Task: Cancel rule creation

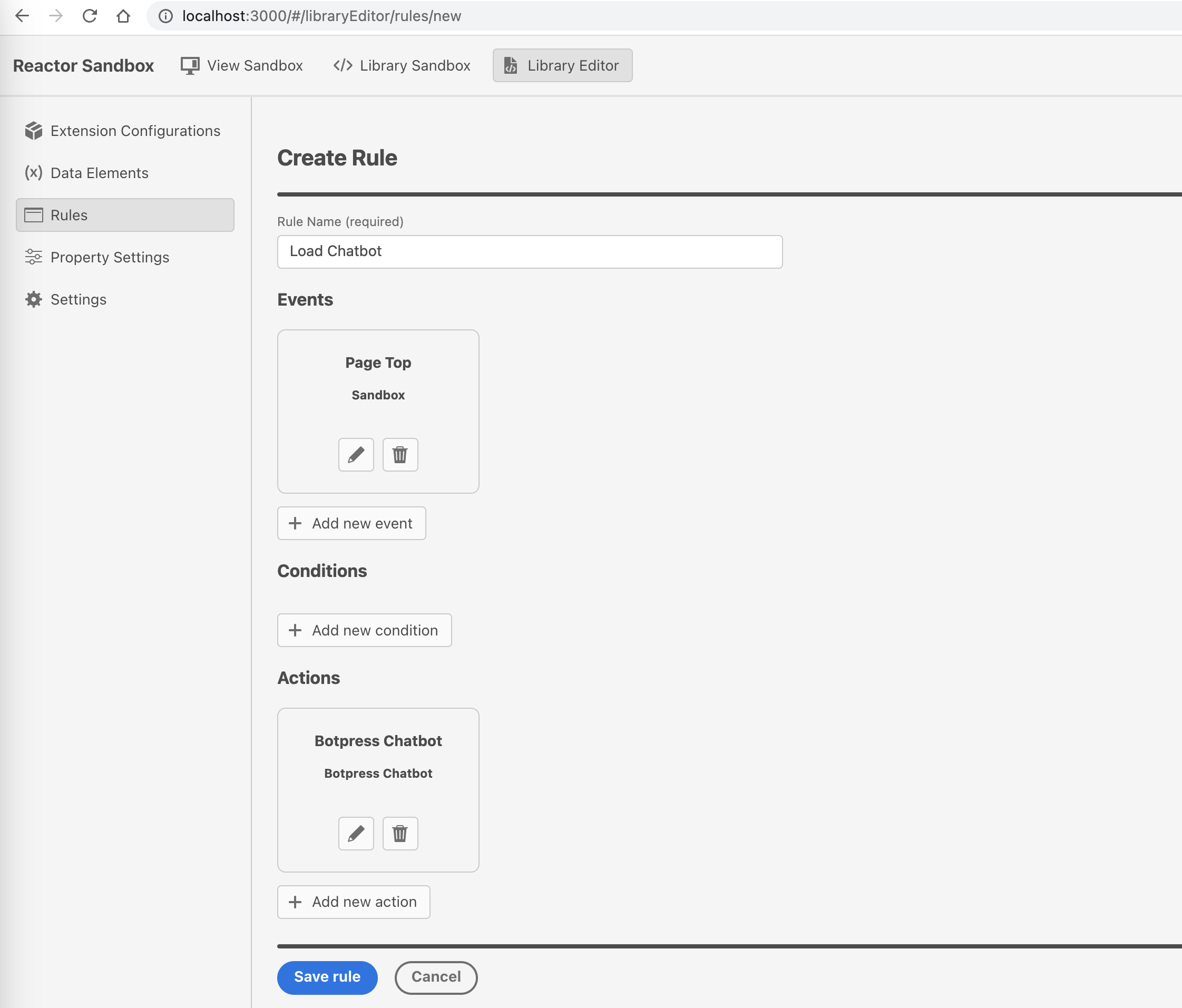Action: pos(436,977)
